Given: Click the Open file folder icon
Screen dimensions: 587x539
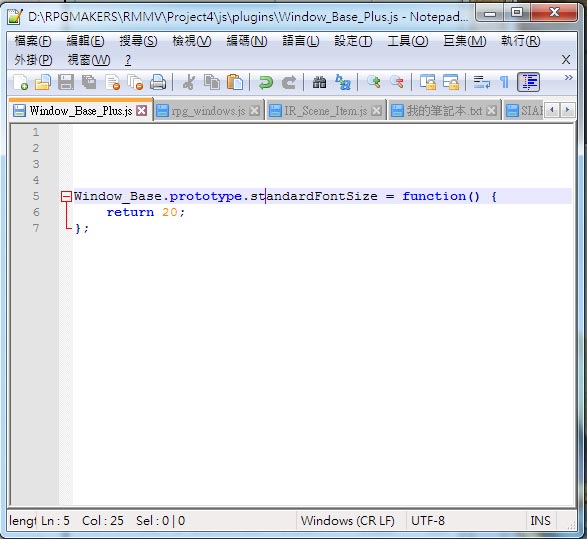Looking at the screenshot, I should click(x=43, y=82).
